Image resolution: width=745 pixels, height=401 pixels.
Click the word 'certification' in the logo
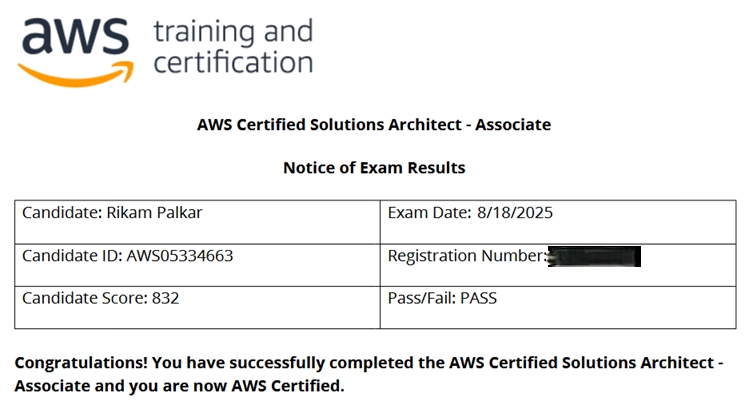pos(233,62)
